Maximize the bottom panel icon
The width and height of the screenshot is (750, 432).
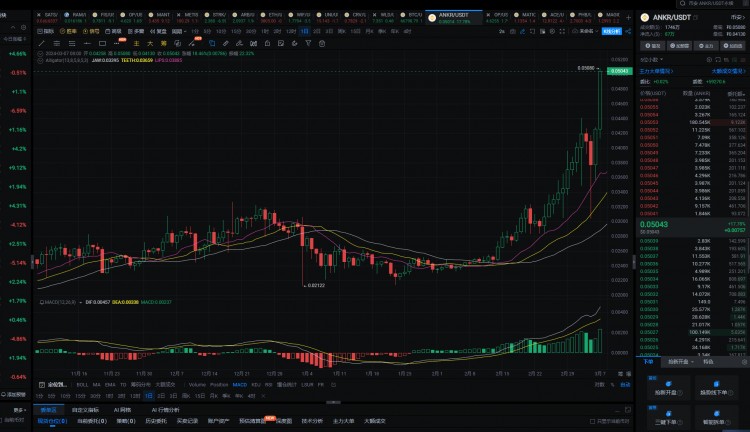pos(628,410)
